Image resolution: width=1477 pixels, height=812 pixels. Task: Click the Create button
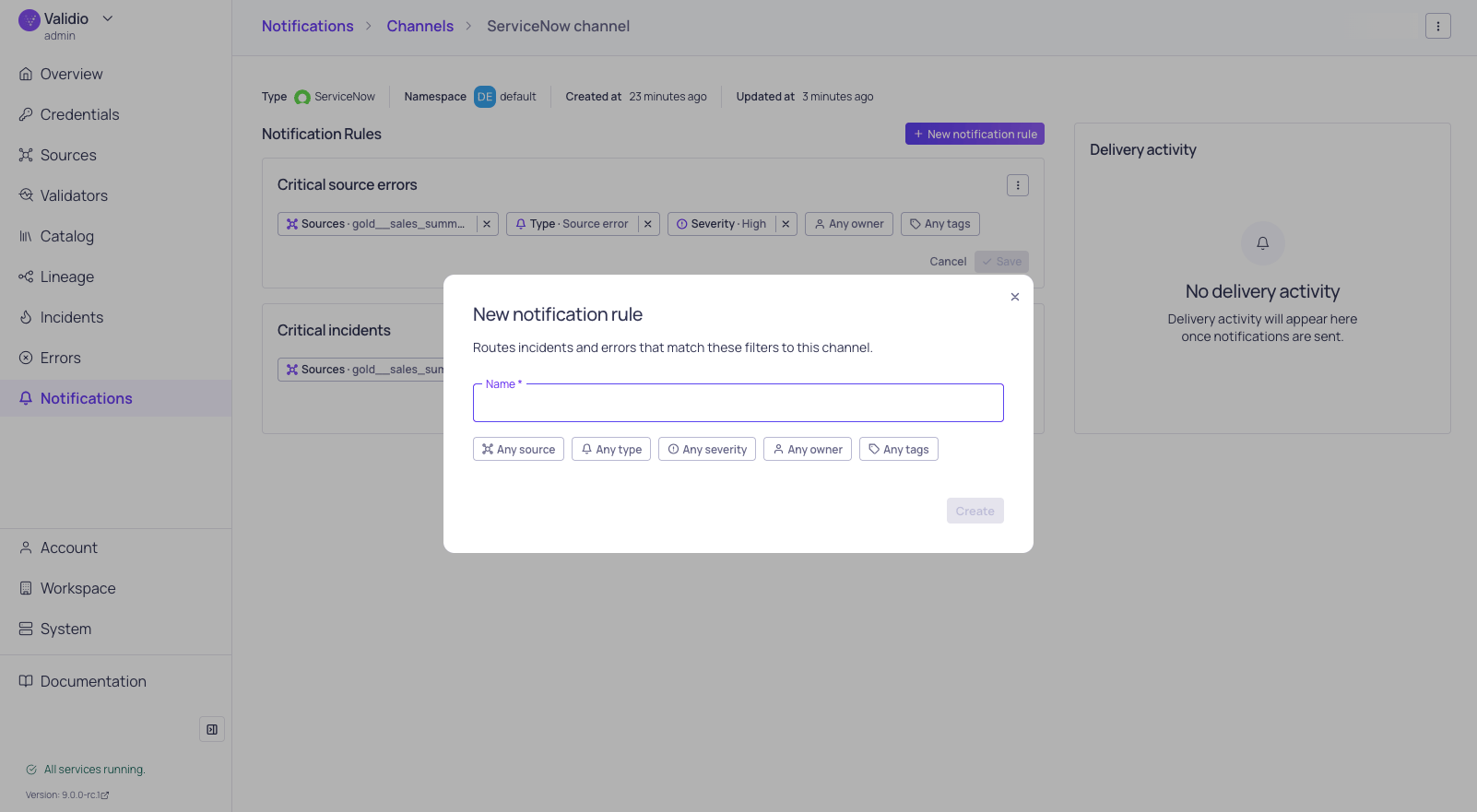pos(975,511)
